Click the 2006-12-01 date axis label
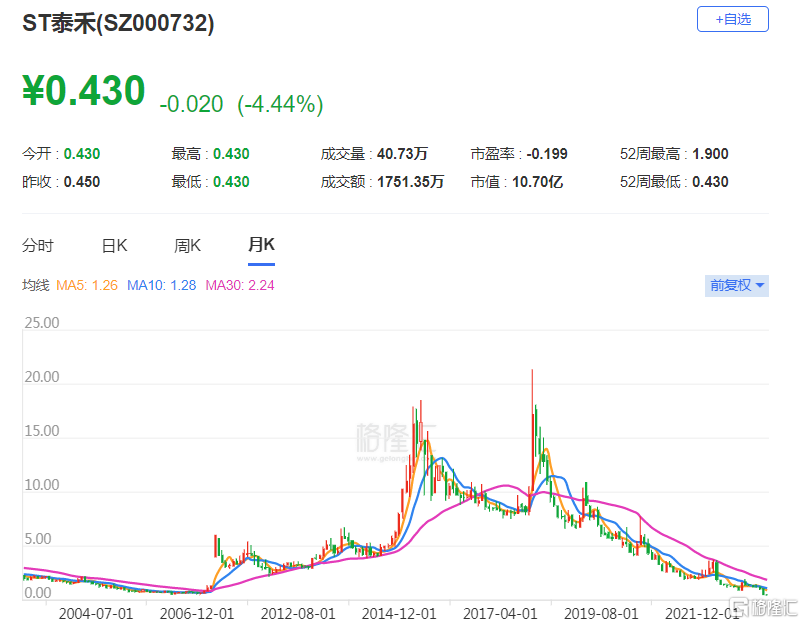Image resolution: width=804 pixels, height=624 pixels. 197,613
